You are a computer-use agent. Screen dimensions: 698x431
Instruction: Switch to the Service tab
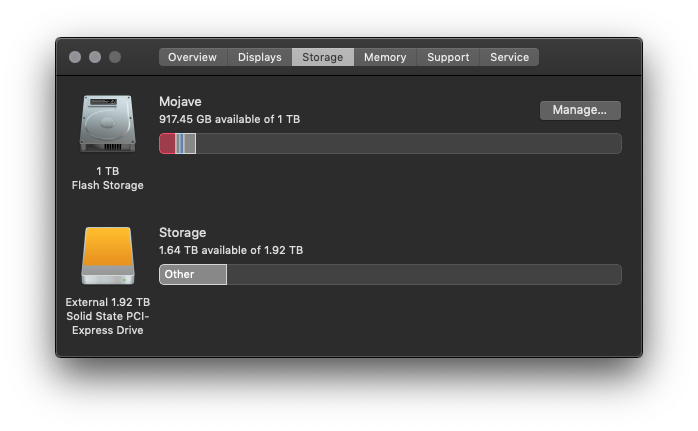(x=509, y=57)
